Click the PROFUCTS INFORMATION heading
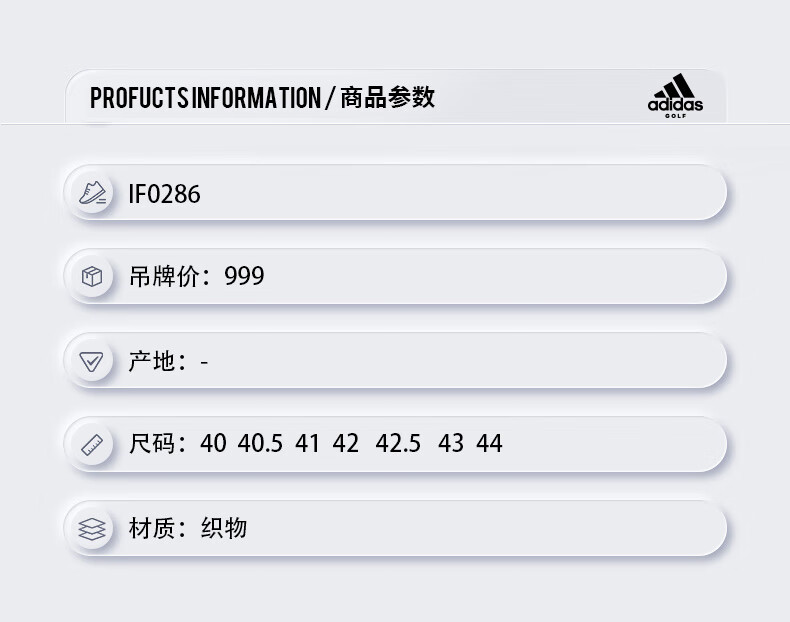The height and width of the screenshot is (622, 790). (x=205, y=98)
